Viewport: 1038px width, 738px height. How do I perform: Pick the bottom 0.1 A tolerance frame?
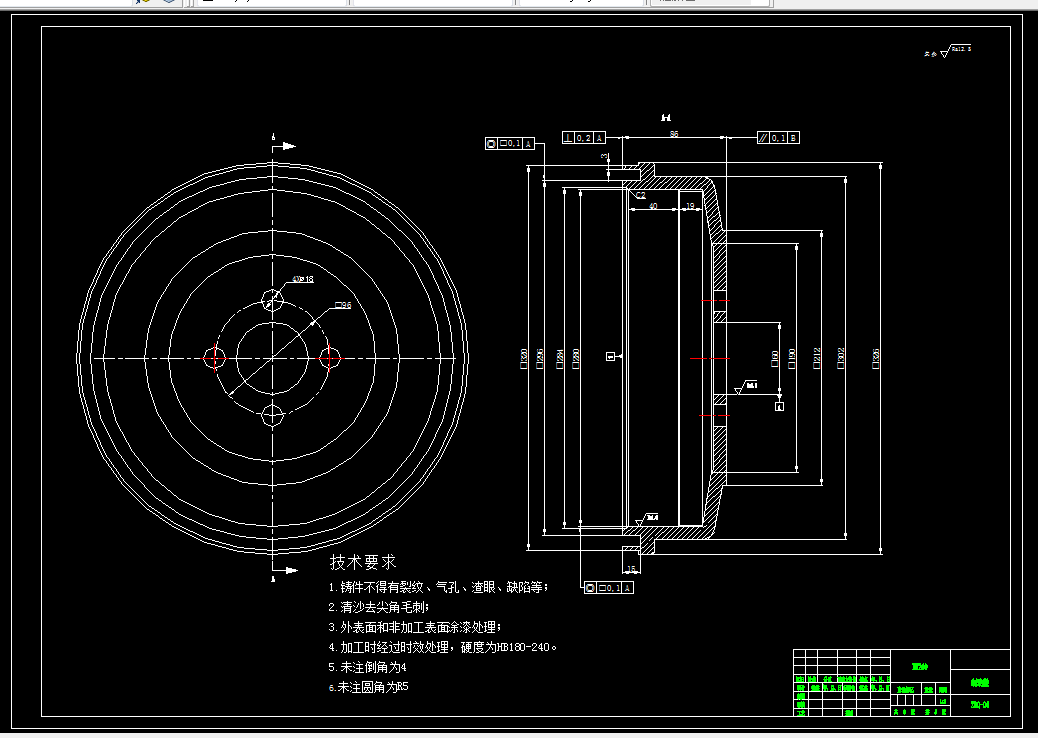[x=609, y=588]
